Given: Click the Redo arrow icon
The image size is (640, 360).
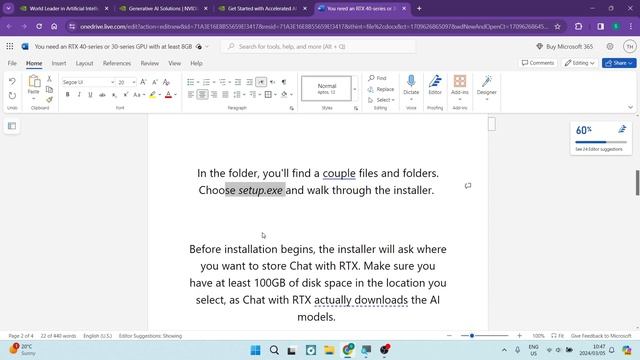Looking at the screenshot, I should tap(12, 96).
